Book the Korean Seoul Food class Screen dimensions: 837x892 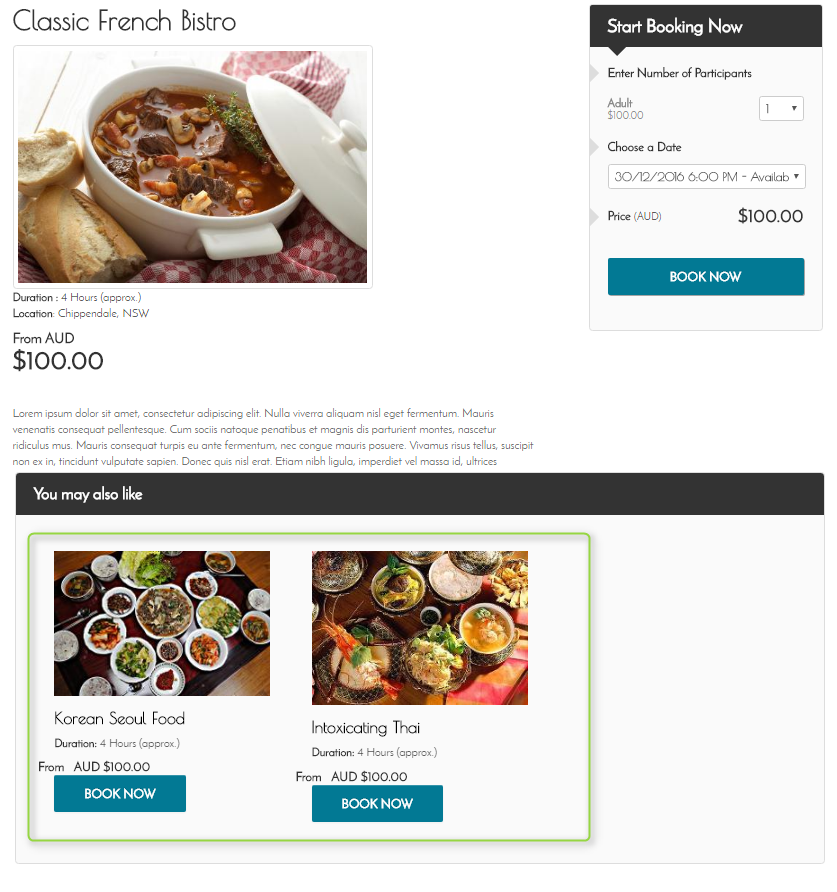tap(119, 794)
